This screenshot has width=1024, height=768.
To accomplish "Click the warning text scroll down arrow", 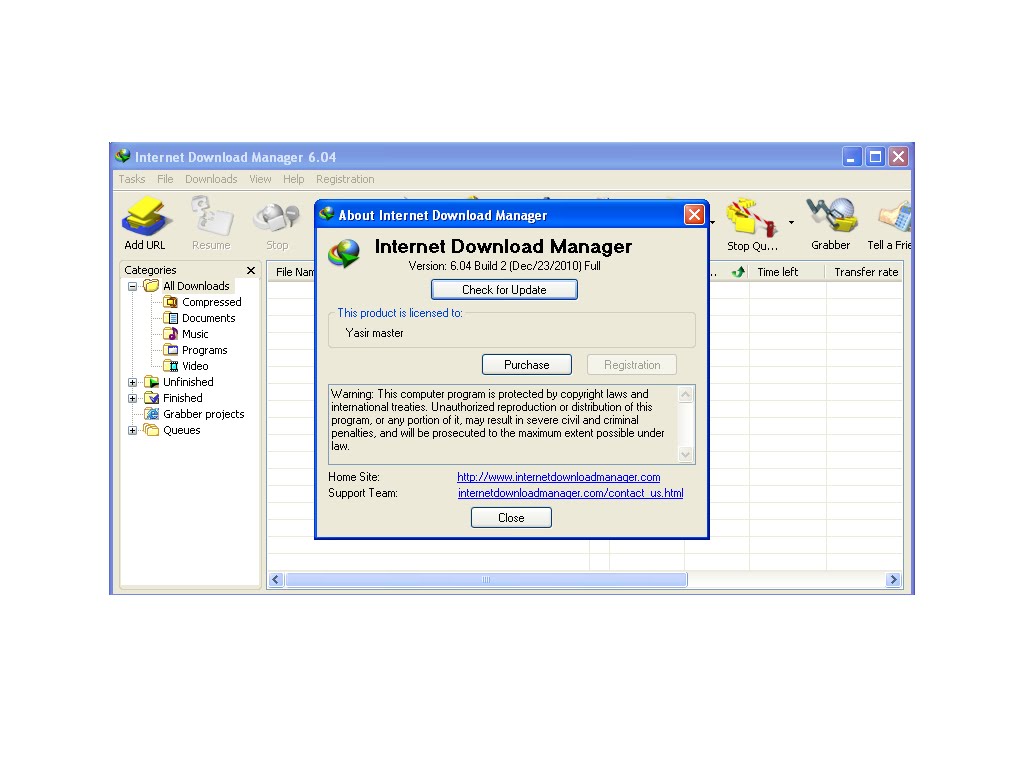I will coord(685,455).
